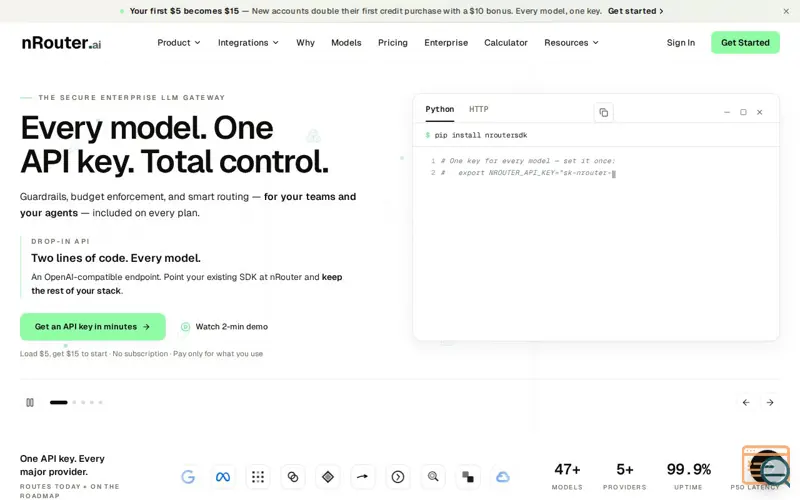
Task: Expand the Product dropdown menu
Action: coord(179,43)
